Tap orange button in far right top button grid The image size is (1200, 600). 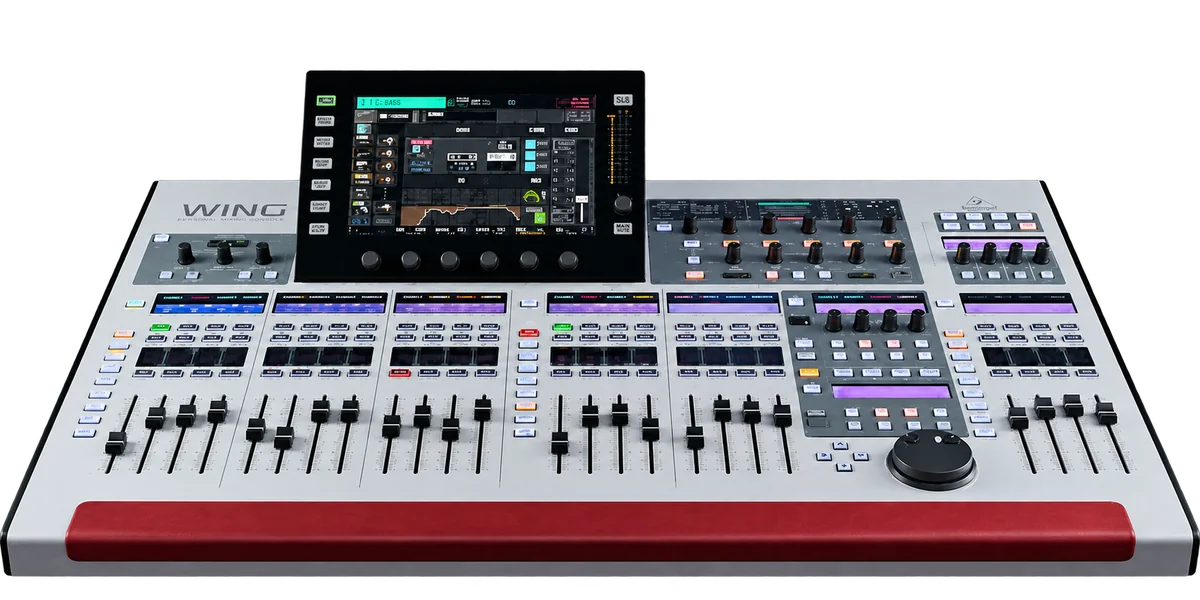[1028, 226]
